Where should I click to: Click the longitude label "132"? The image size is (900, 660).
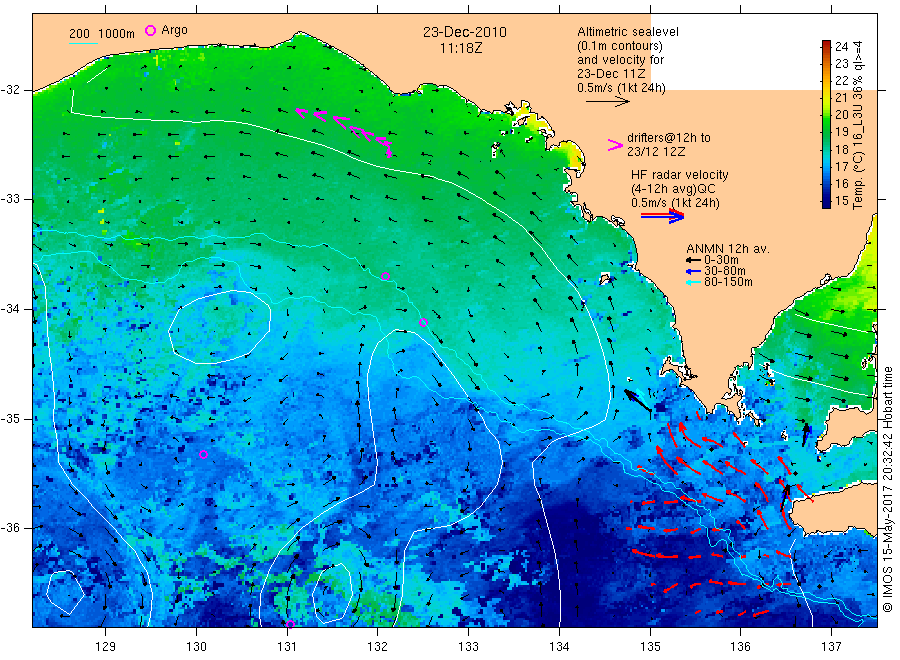tap(378, 647)
